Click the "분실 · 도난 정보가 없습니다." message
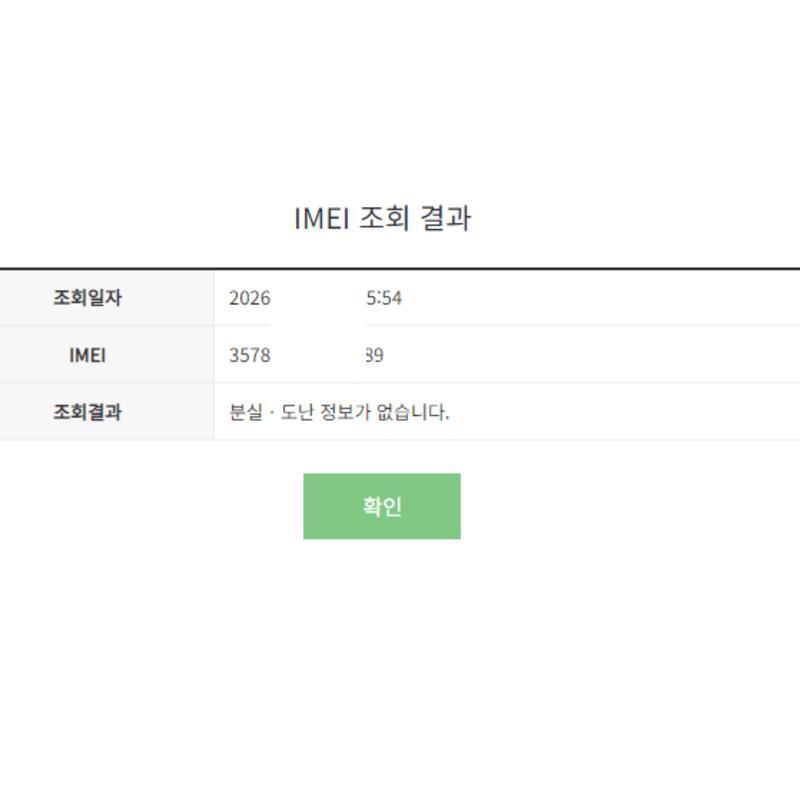 339,412
